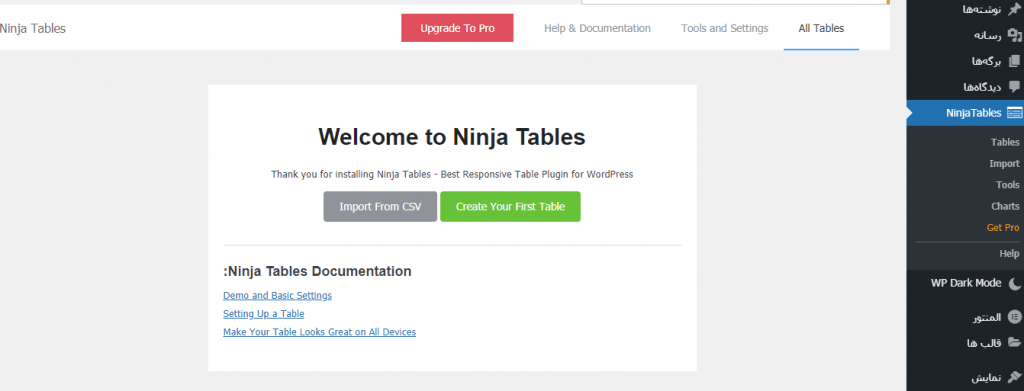Click the Elementor icon beside المنتور
Screen dimensions: 1024x391
coord(1014,317)
